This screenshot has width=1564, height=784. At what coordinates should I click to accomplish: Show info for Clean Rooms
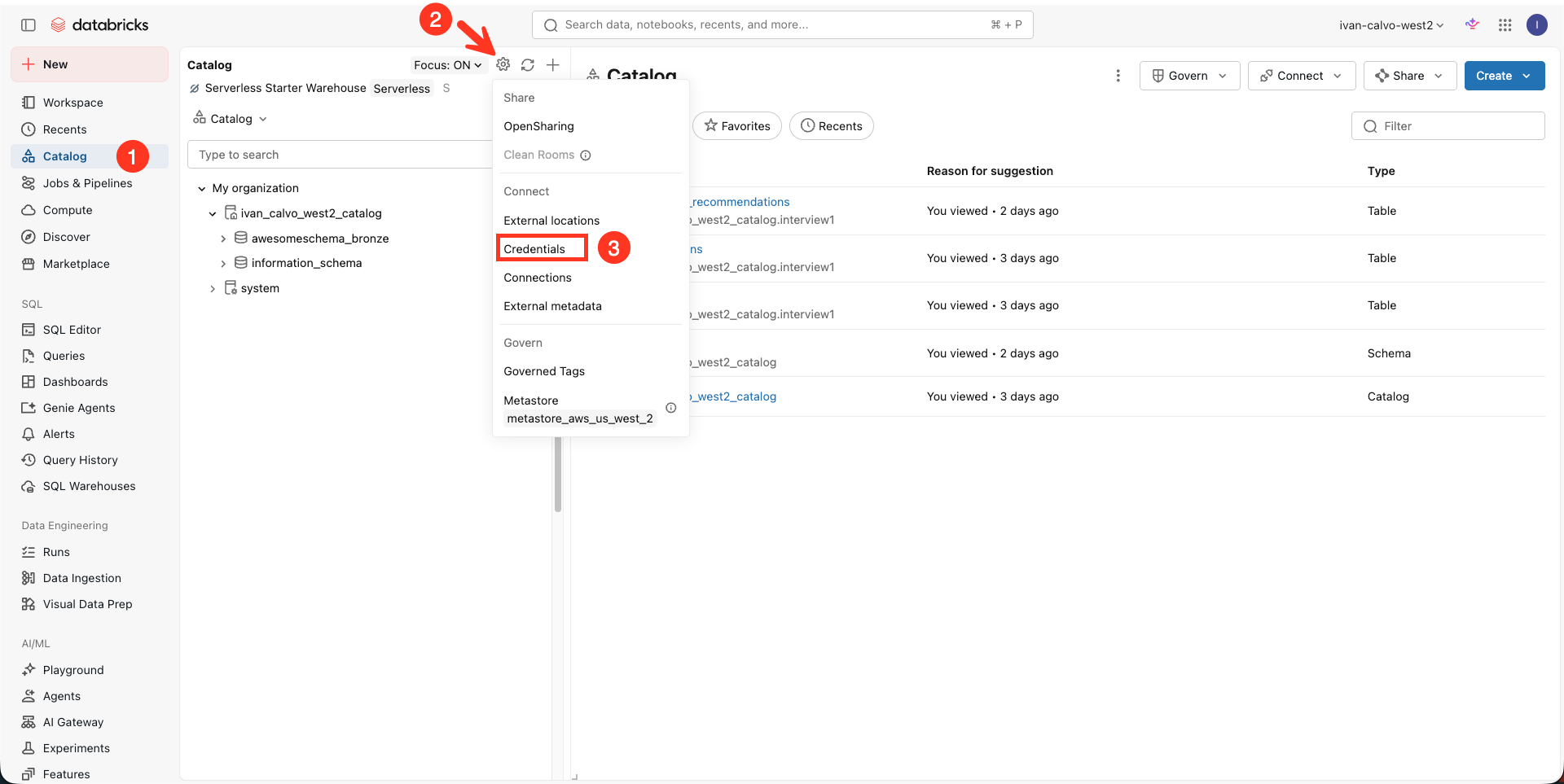[x=586, y=155]
